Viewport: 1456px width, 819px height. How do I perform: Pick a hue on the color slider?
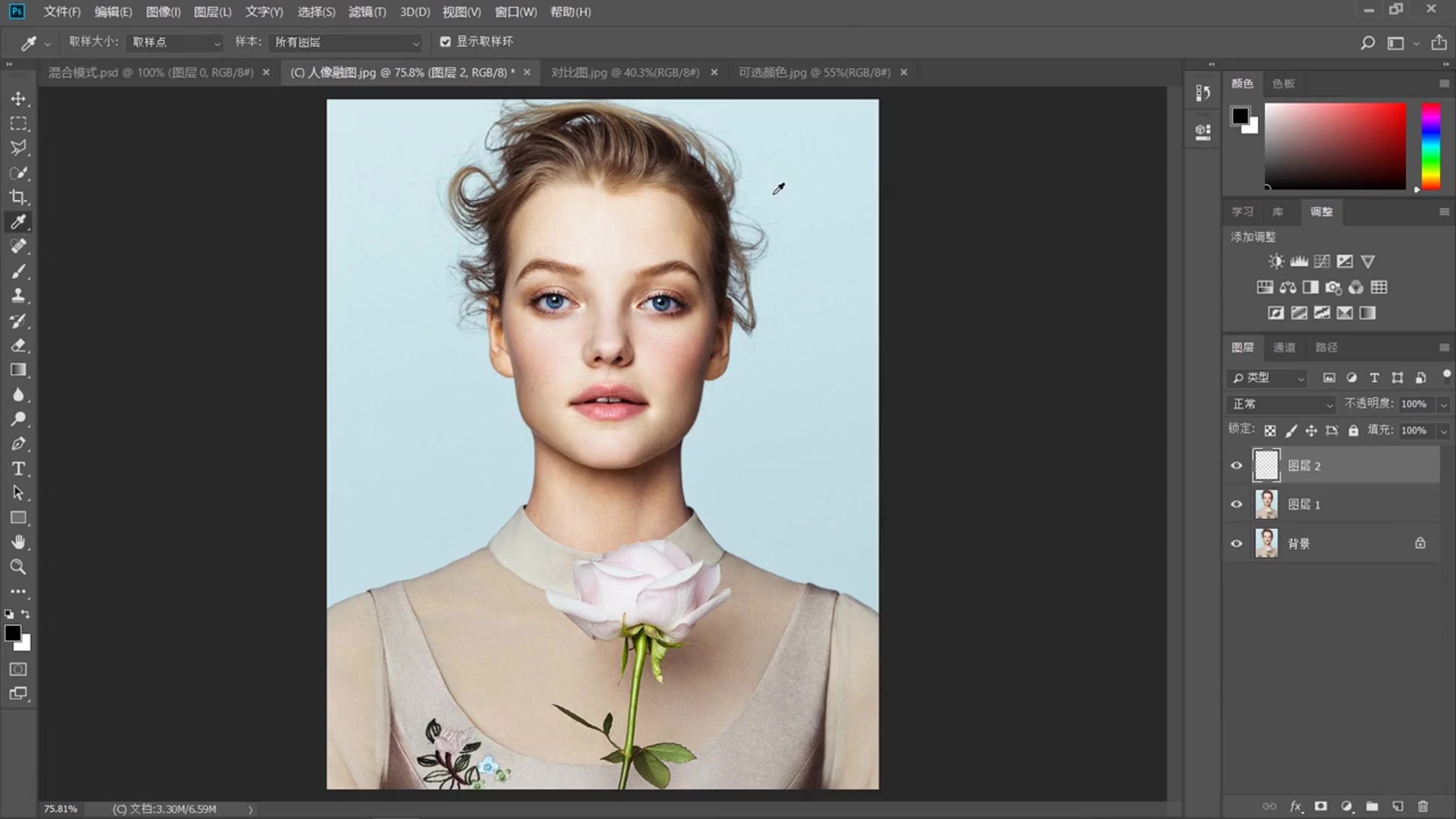click(1430, 146)
